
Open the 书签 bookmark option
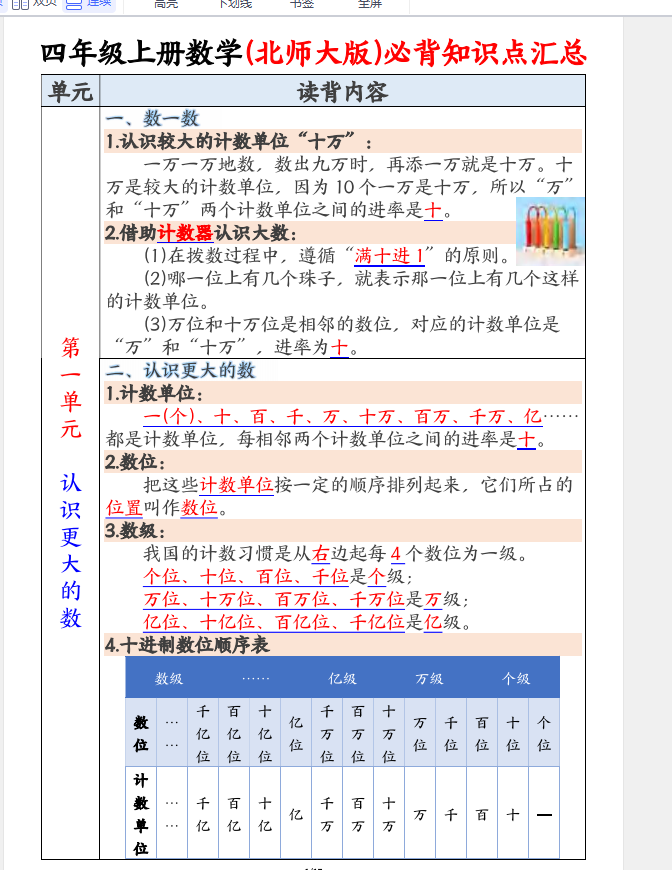[301, 4]
